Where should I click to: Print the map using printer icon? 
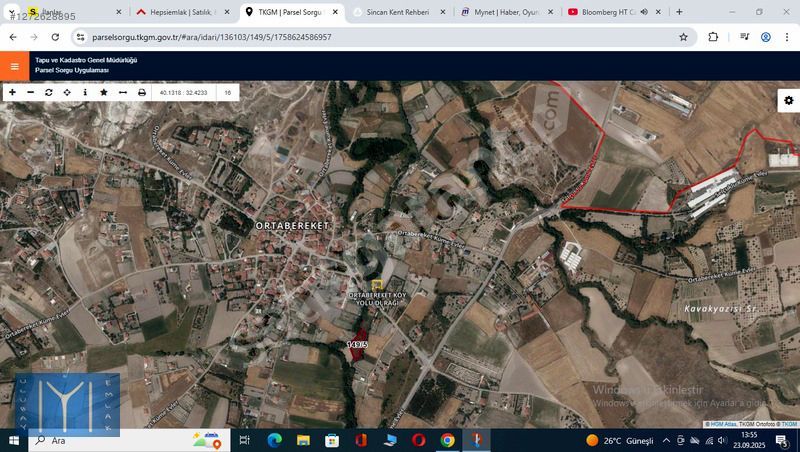point(141,92)
